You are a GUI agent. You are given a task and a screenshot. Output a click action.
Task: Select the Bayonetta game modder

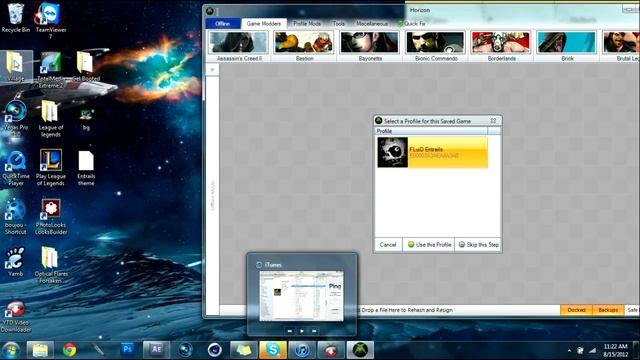[x=370, y=46]
